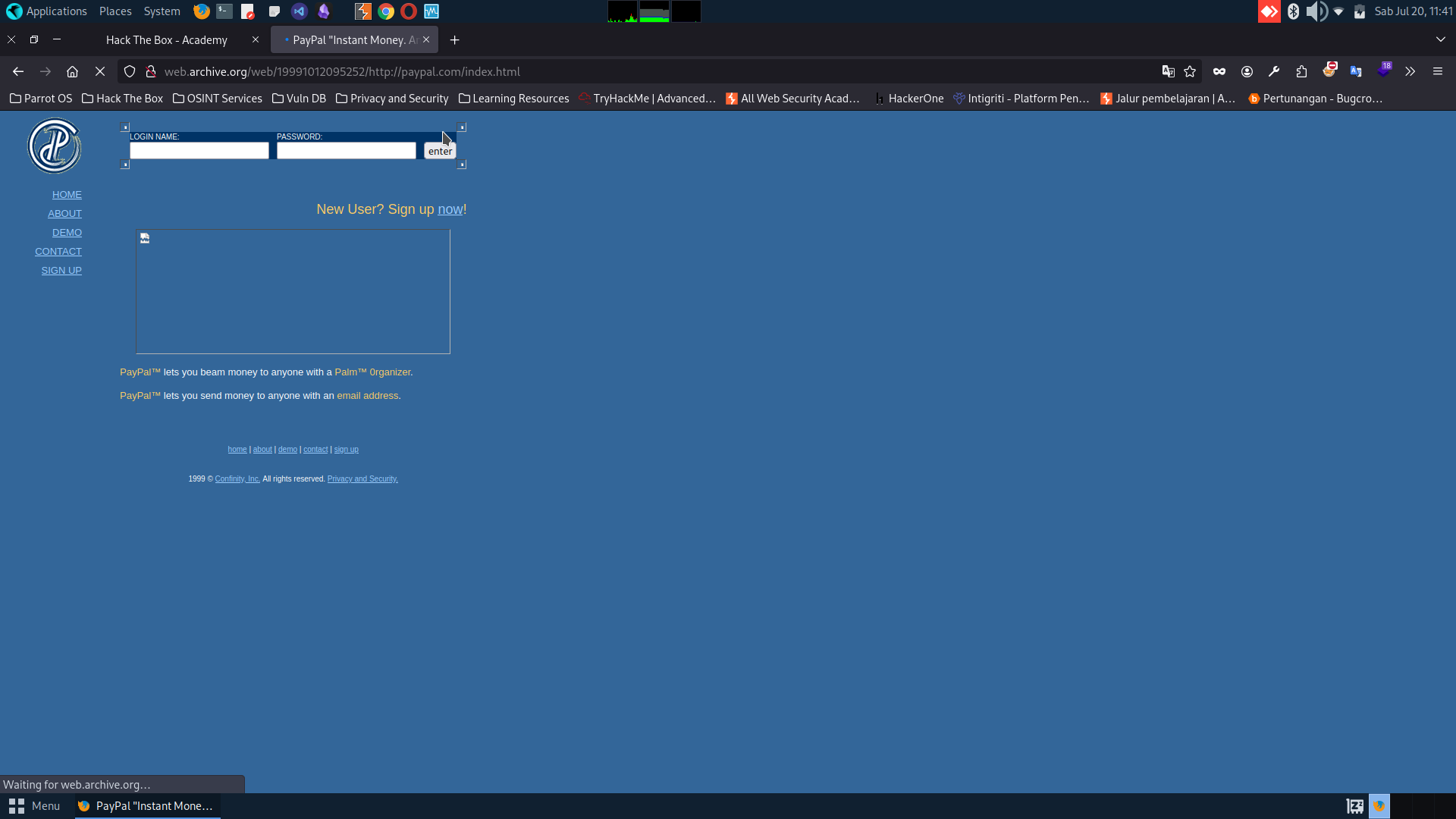Switch to Hack The Box - Academy tab
Screen dimensions: 1456x819
tap(167, 39)
